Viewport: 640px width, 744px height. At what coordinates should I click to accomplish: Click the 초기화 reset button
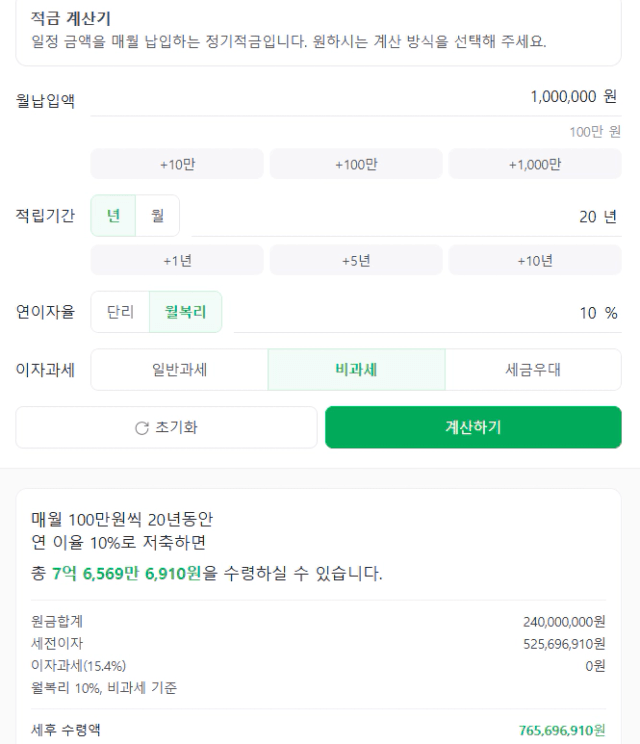167,427
